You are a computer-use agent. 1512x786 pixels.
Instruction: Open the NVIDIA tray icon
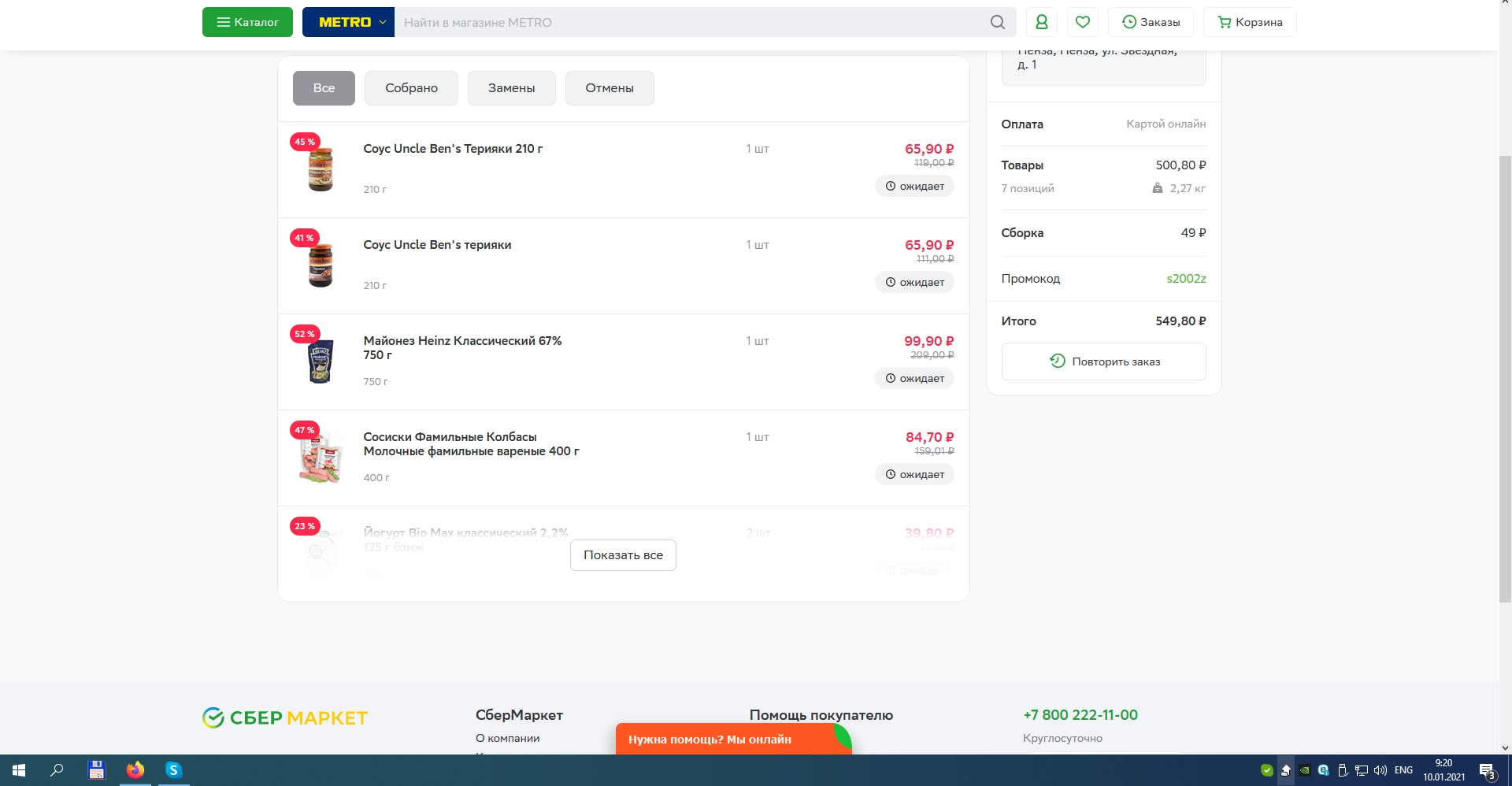1305,770
